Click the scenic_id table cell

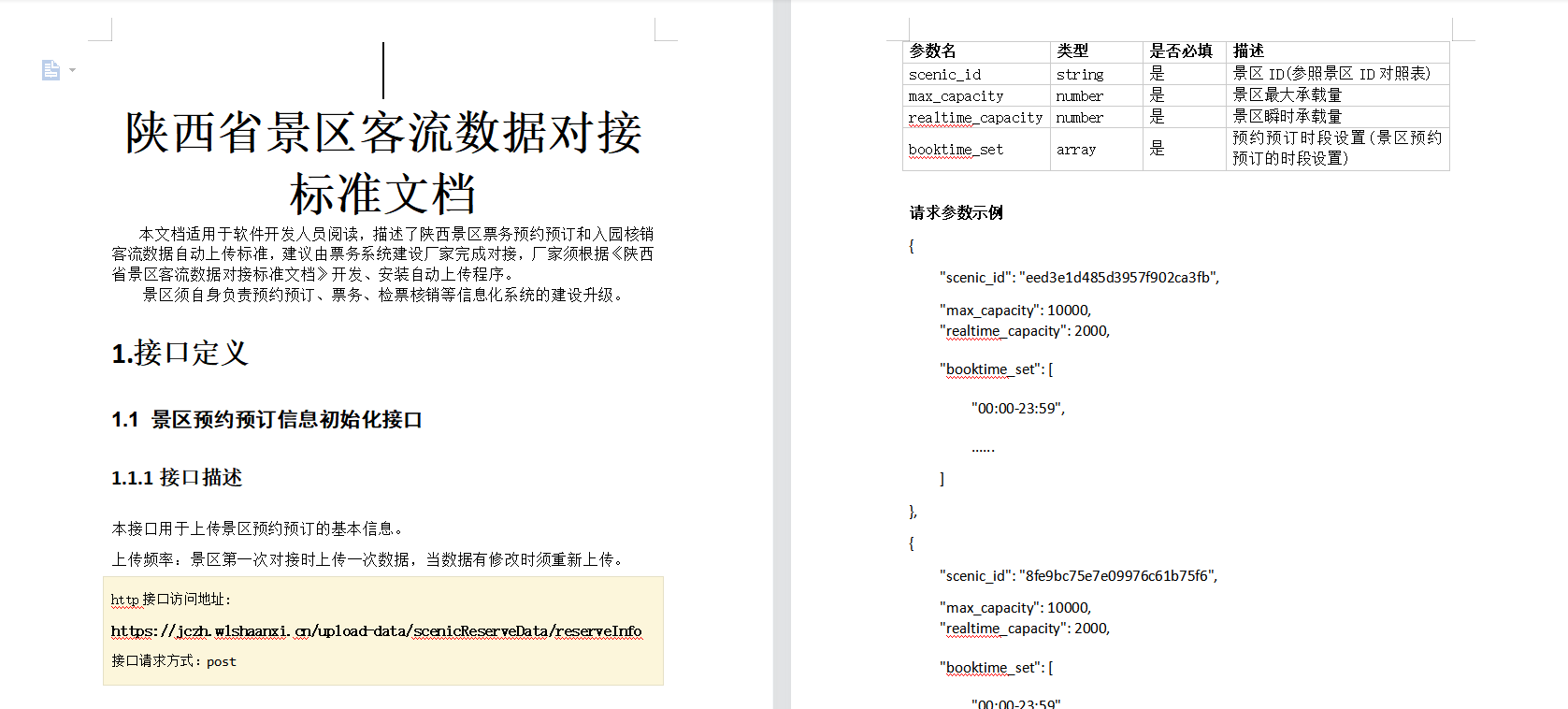pyautogui.click(x=944, y=75)
